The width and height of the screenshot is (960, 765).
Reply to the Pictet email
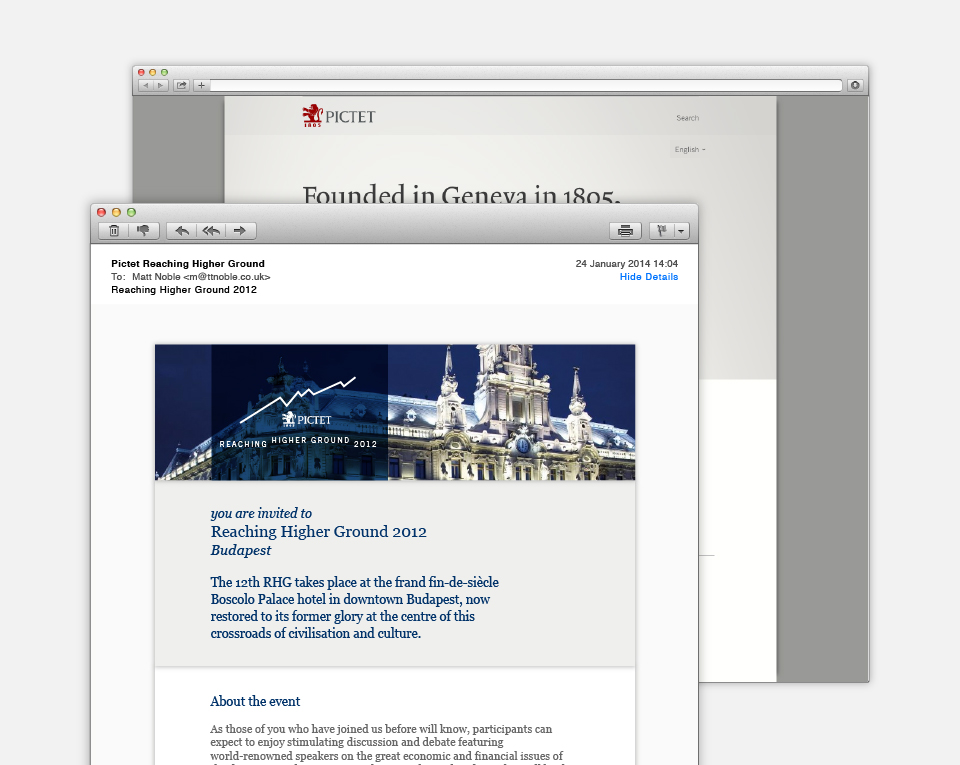[x=181, y=230]
